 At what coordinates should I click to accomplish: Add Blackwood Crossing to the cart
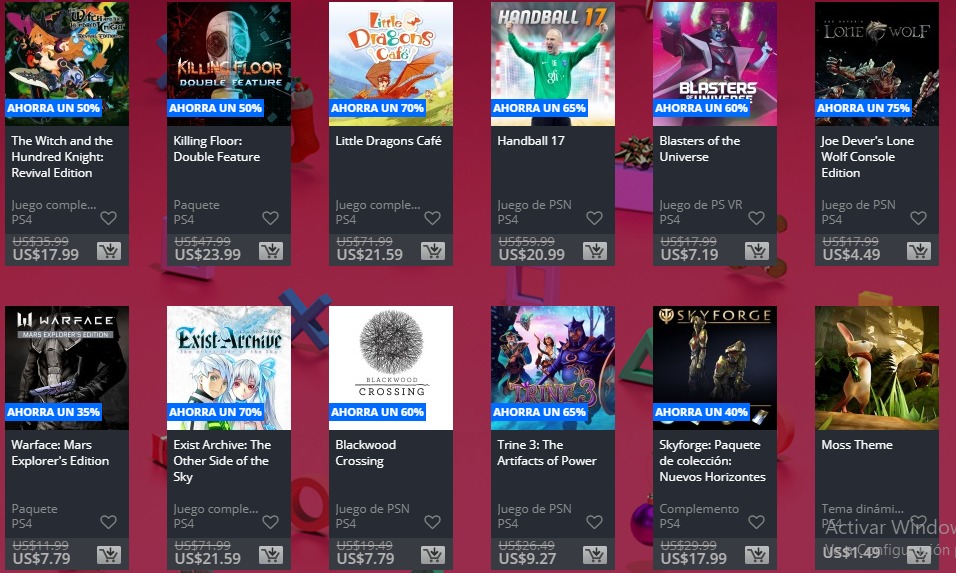432,555
